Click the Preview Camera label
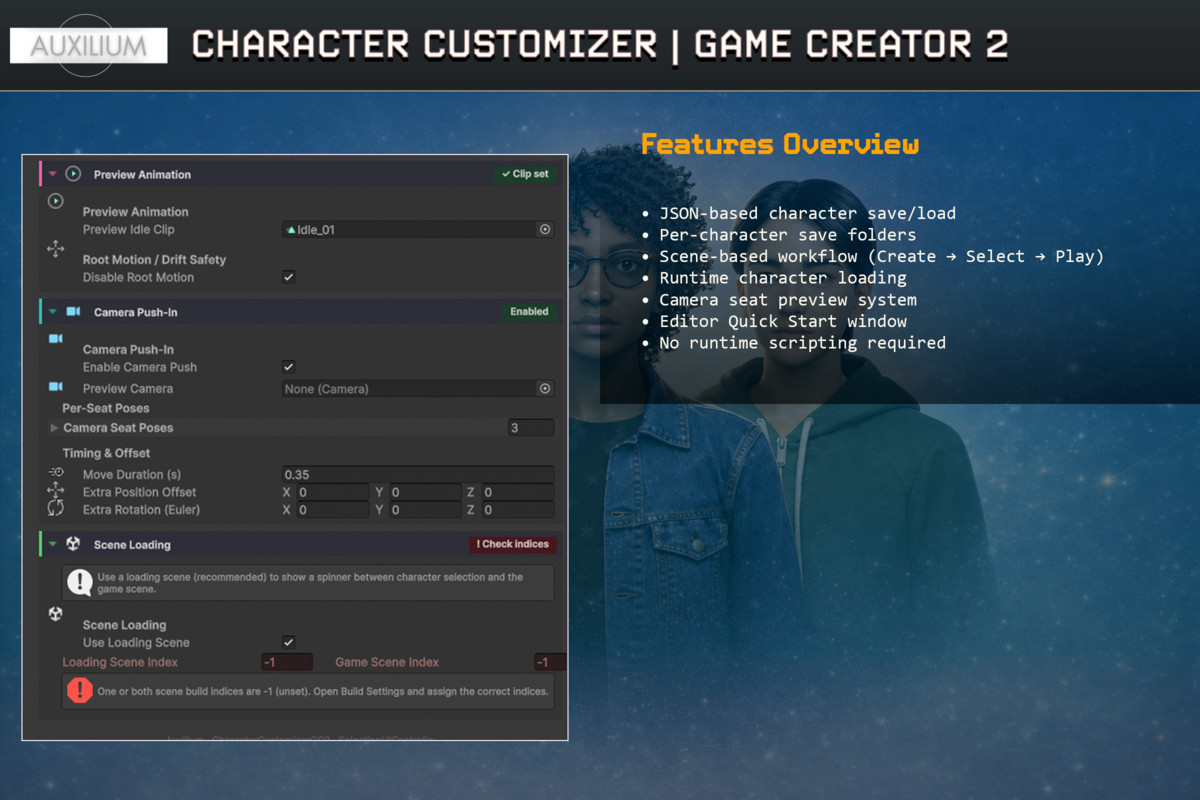1200x800 pixels. 128,388
